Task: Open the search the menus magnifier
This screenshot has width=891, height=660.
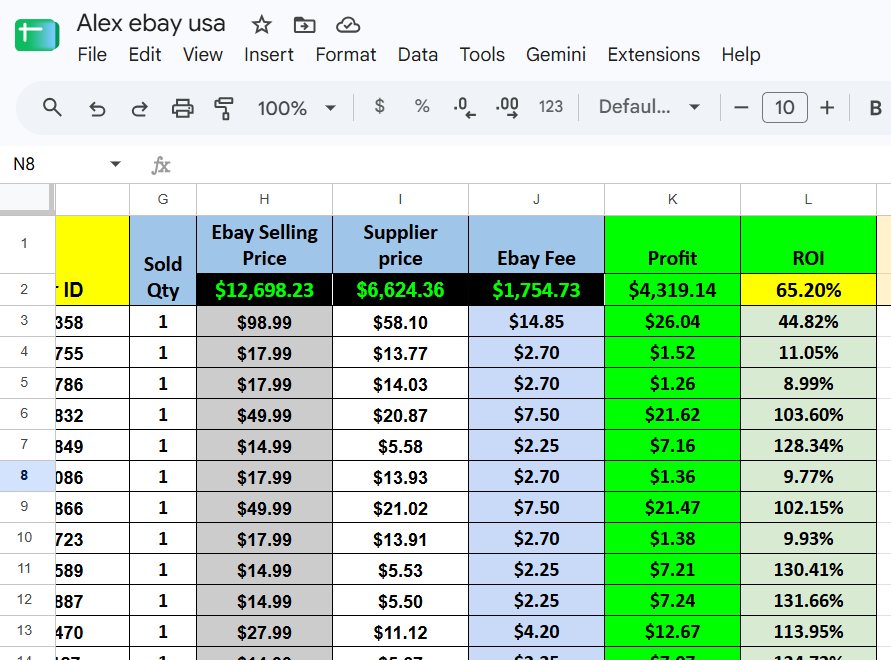Action: 52,107
